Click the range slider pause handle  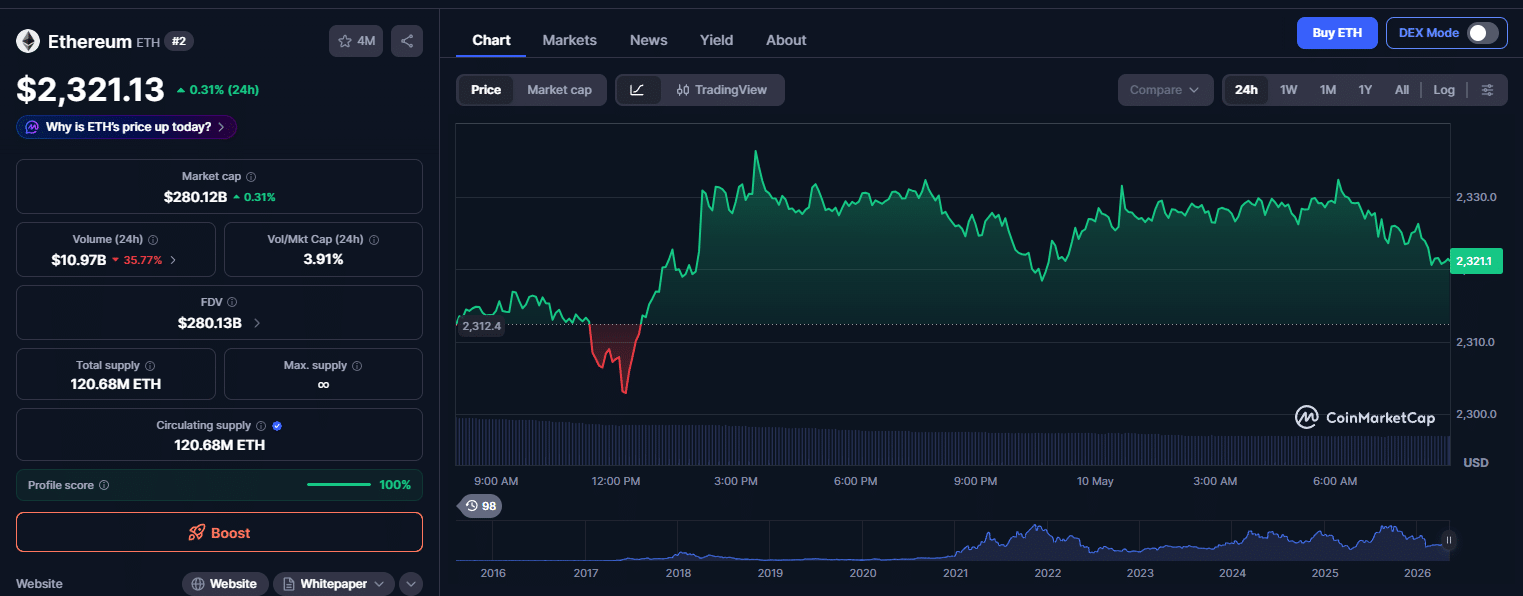(x=1449, y=541)
